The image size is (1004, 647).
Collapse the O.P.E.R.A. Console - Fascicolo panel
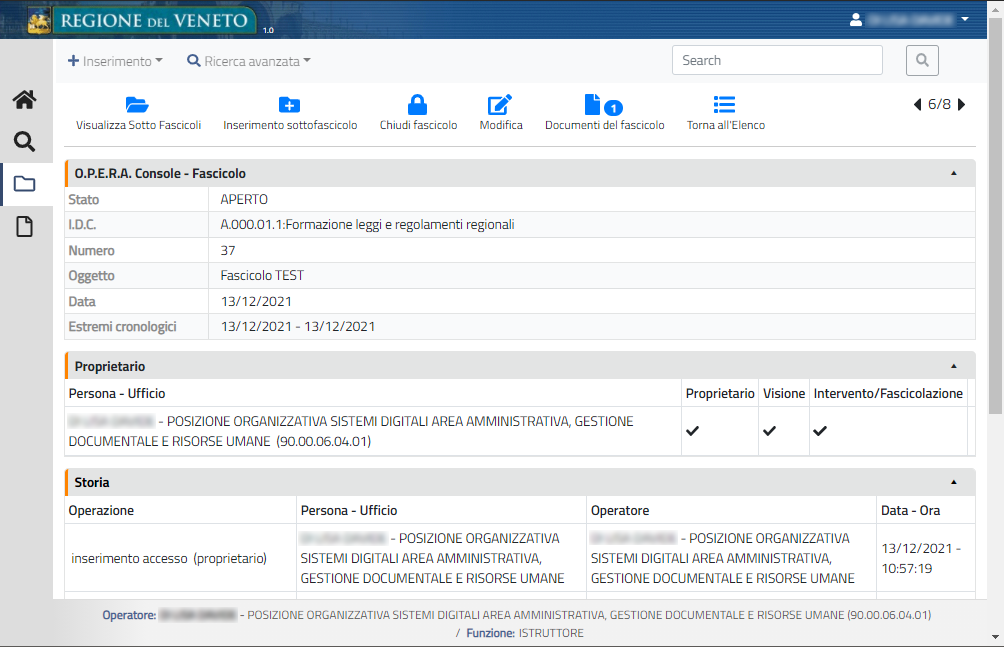(953, 173)
